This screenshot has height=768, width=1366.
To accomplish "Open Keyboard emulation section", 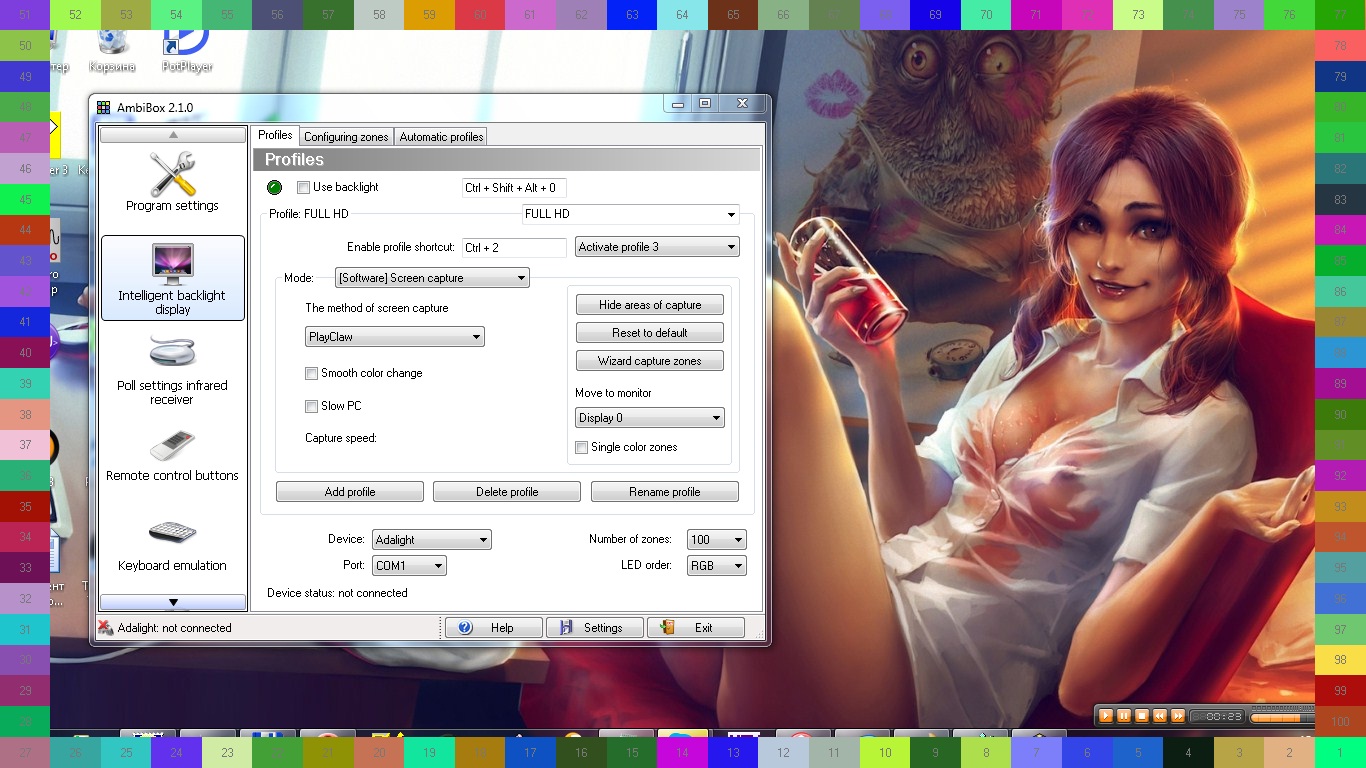I will pos(172,545).
